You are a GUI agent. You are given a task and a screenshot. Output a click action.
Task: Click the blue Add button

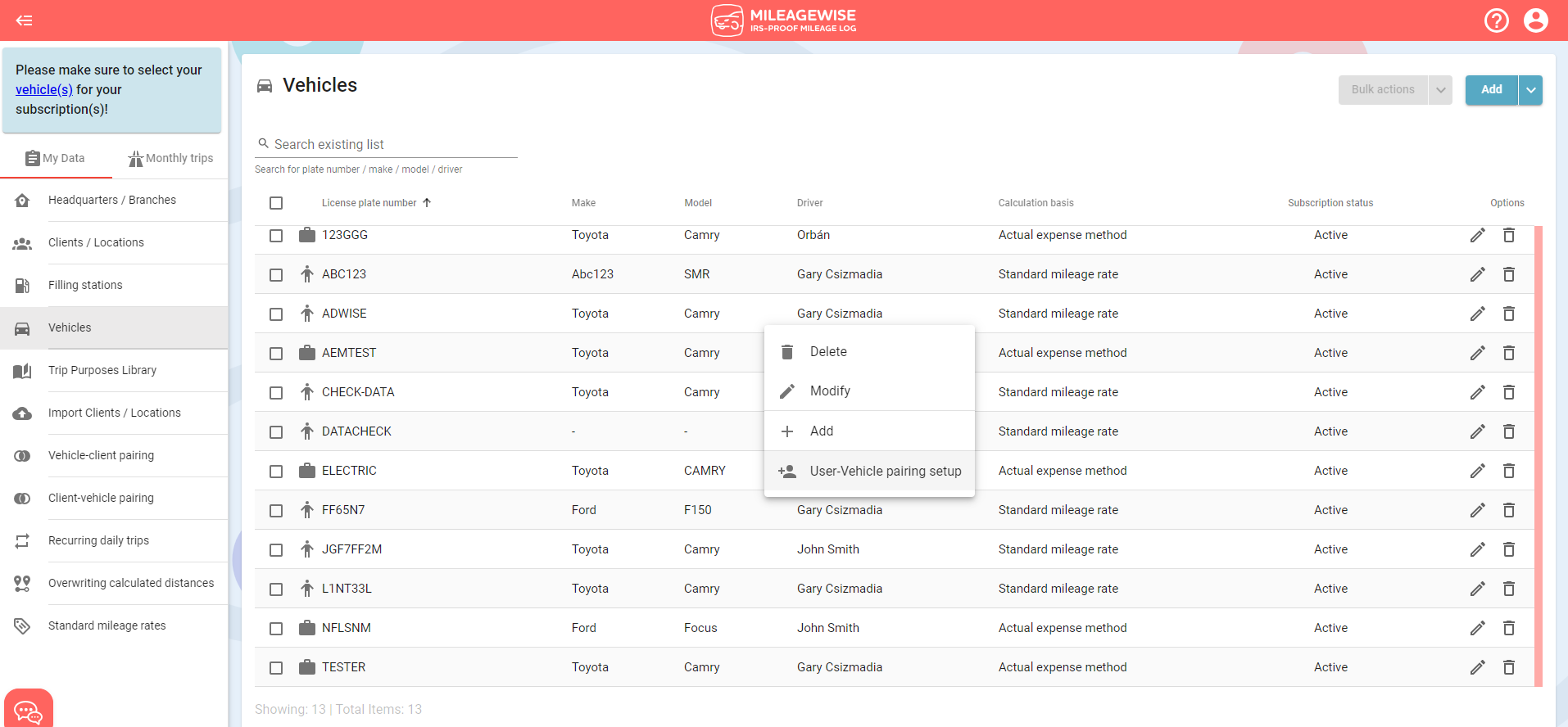(x=1491, y=90)
